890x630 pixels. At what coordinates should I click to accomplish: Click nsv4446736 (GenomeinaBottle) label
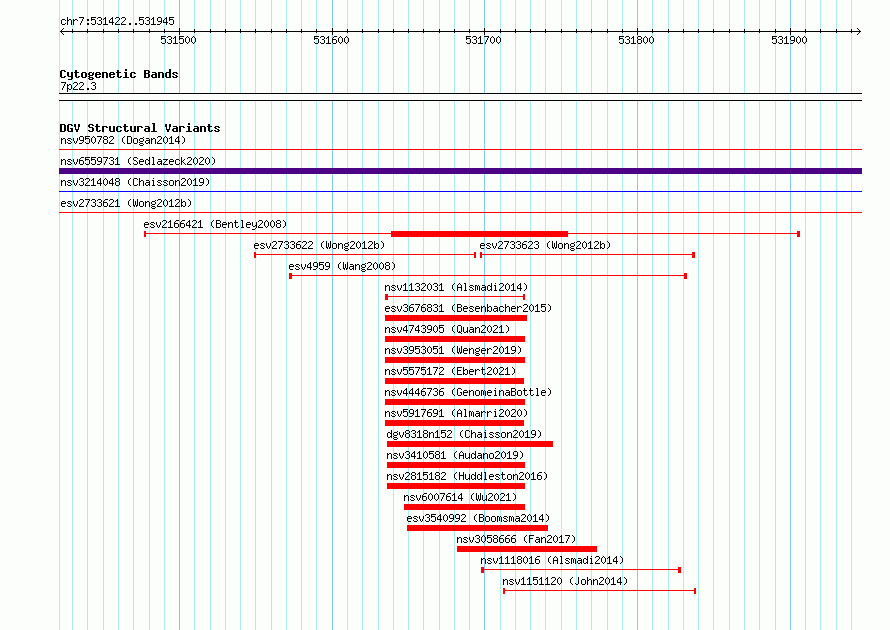[x=468, y=392]
